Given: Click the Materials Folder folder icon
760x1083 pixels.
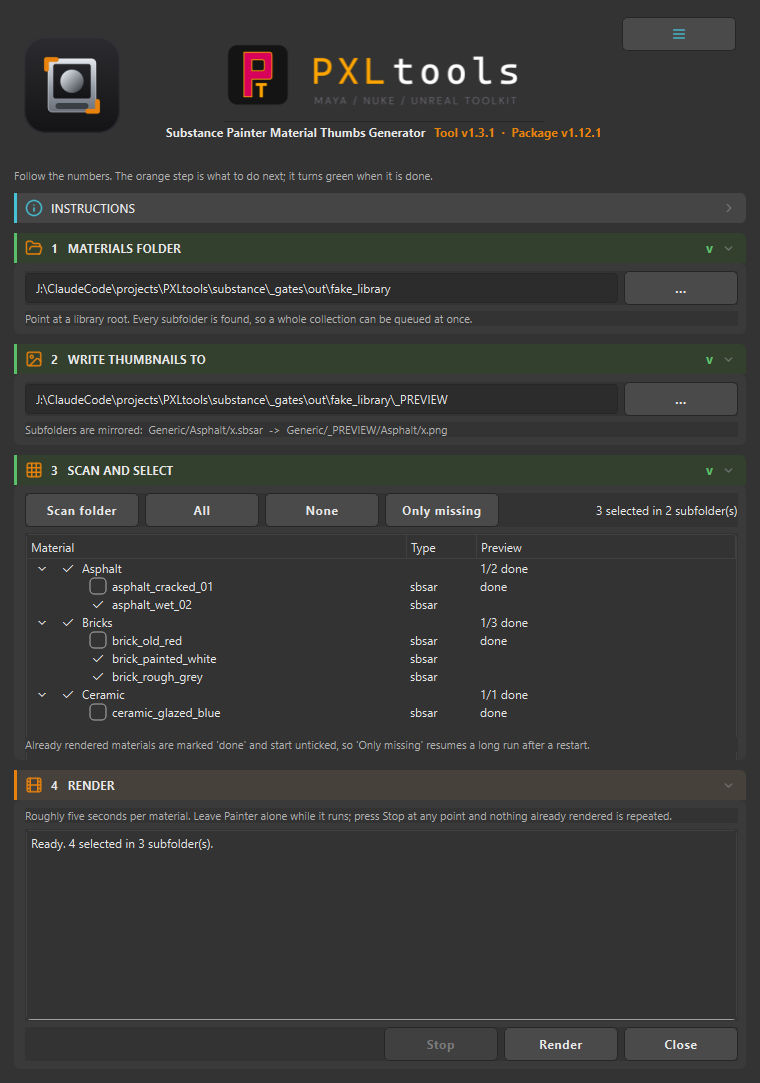Looking at the screenshot, I should click(x=34, y=248).
